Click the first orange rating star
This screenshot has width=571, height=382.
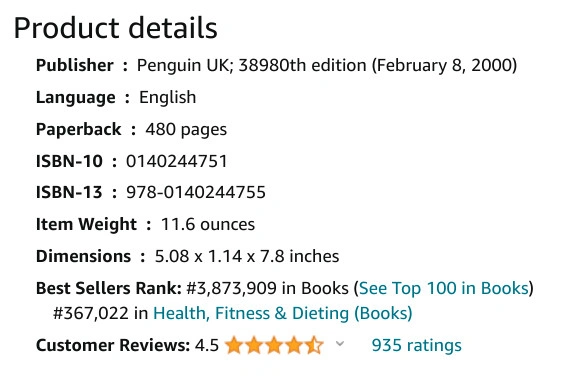[234, 345]
